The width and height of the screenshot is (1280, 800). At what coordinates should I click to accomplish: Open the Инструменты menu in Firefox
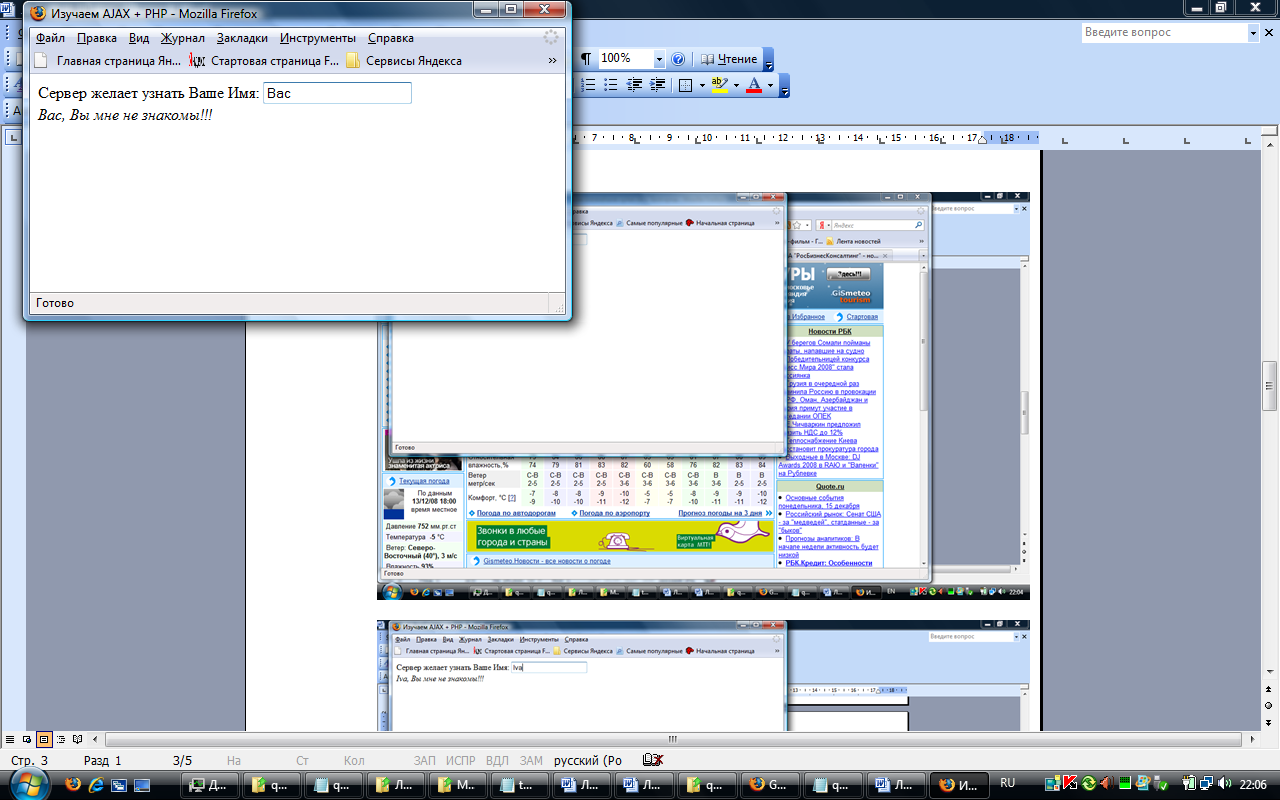pos(318,38)
